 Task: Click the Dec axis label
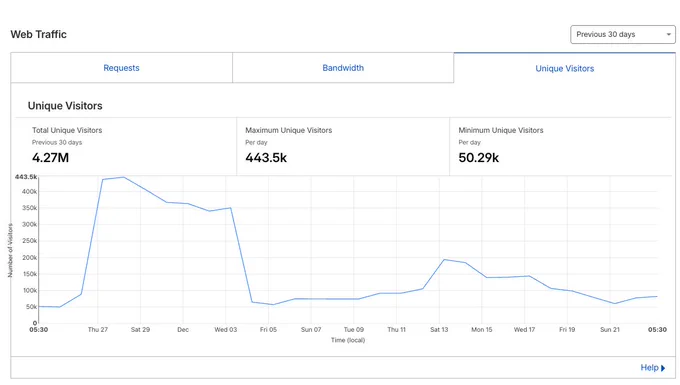(x=183, y=330)
